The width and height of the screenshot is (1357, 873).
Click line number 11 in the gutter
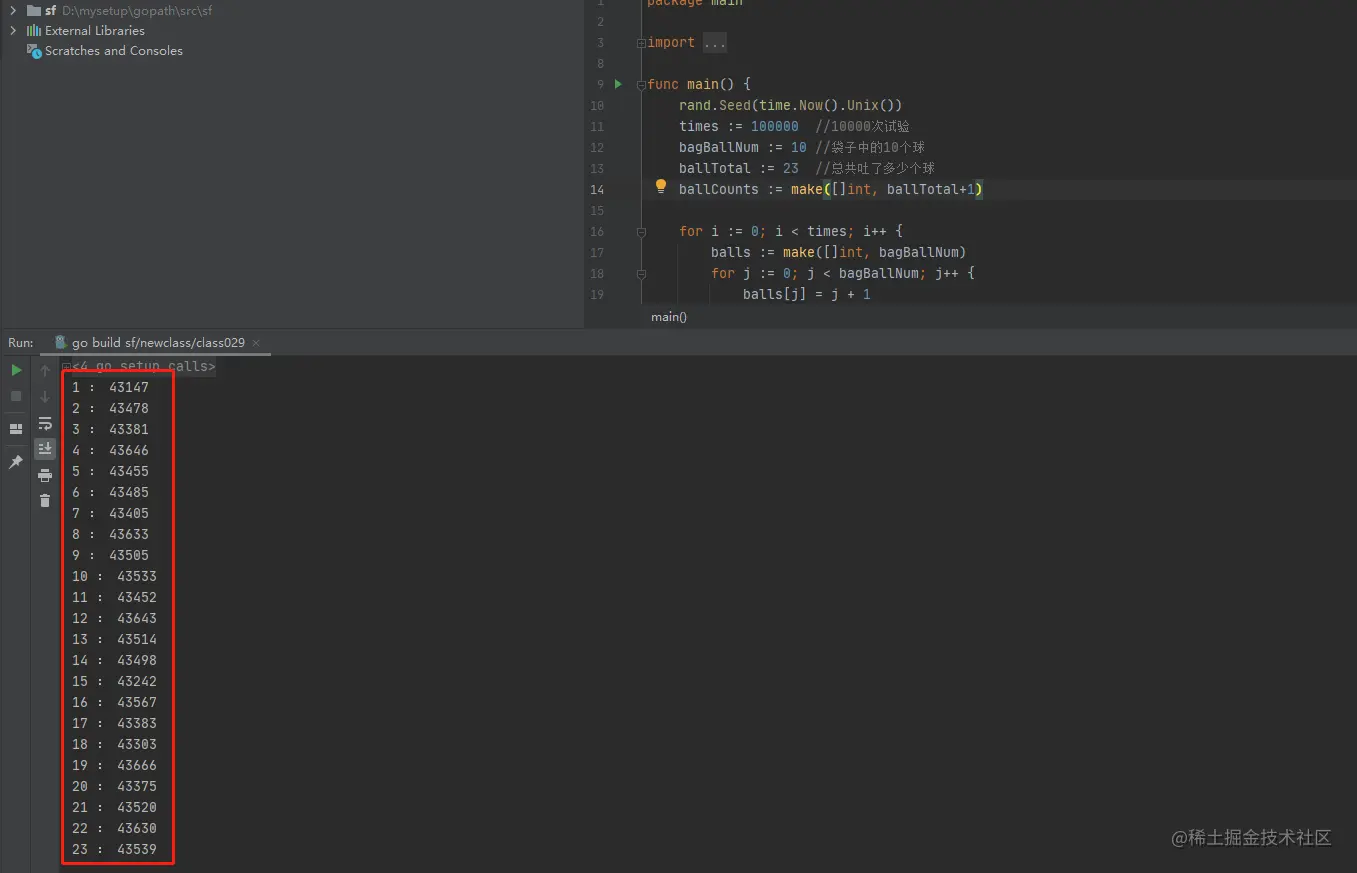click(x=597, y=126)
